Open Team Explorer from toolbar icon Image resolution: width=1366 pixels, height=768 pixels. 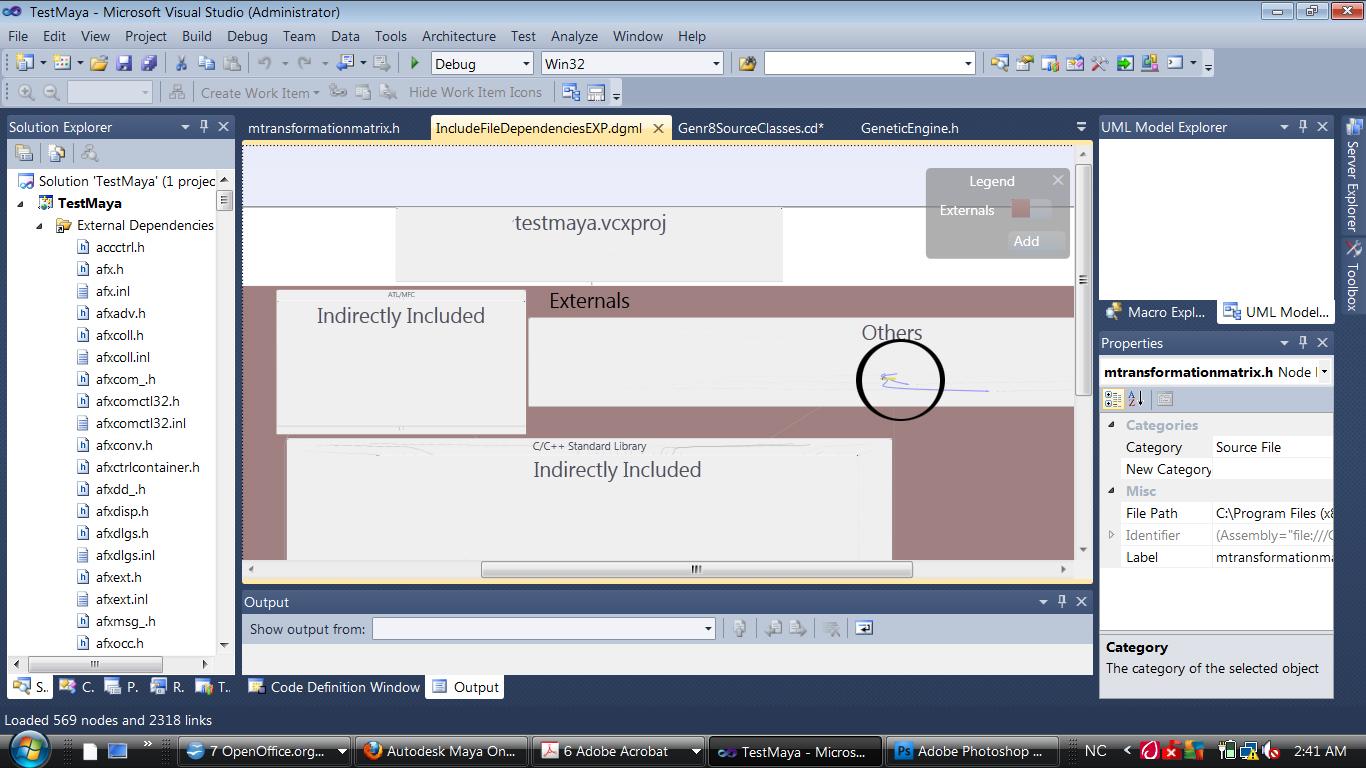(1049, 63)
